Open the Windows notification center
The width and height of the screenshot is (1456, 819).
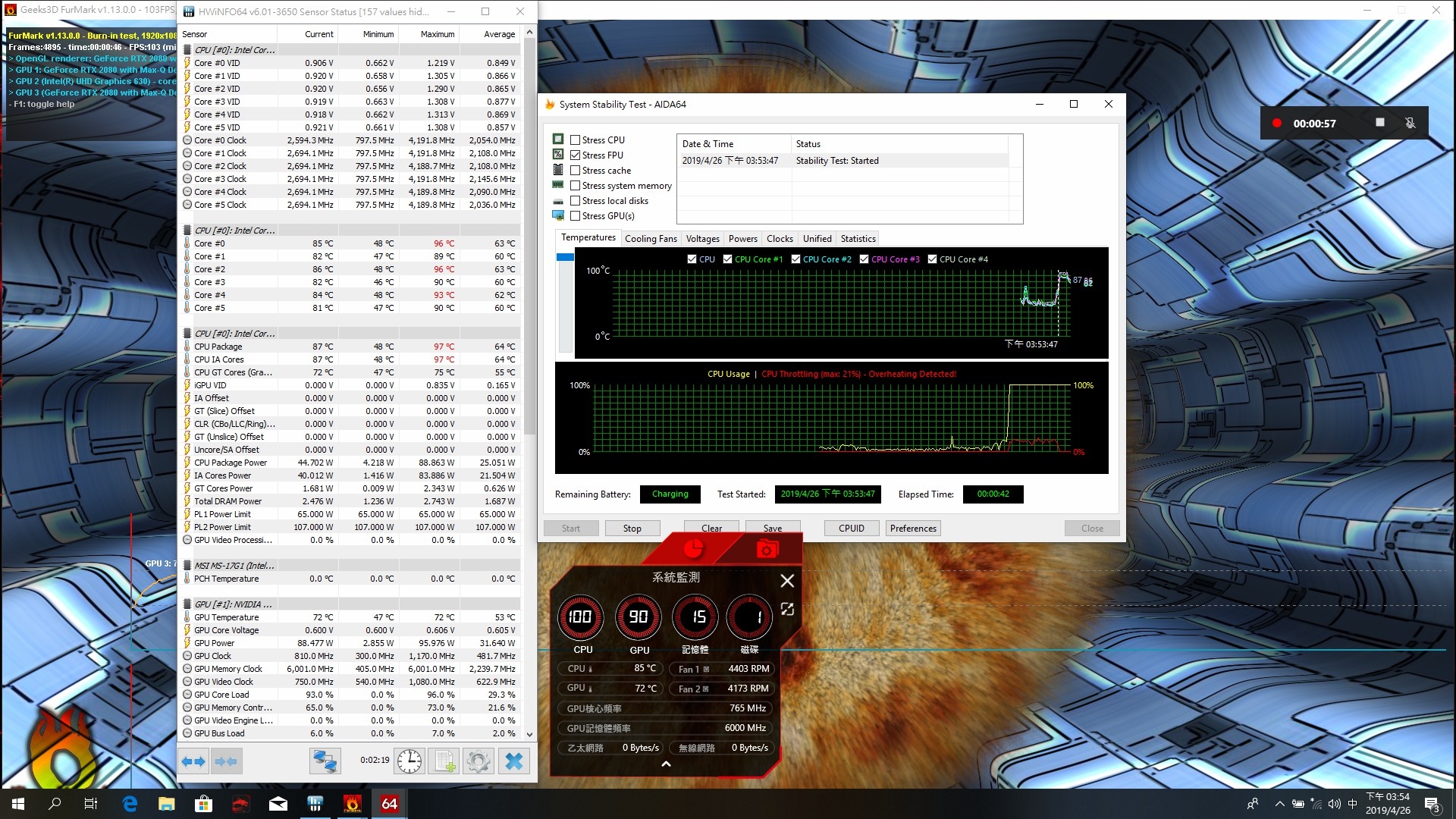click(x=1432, y=804)
